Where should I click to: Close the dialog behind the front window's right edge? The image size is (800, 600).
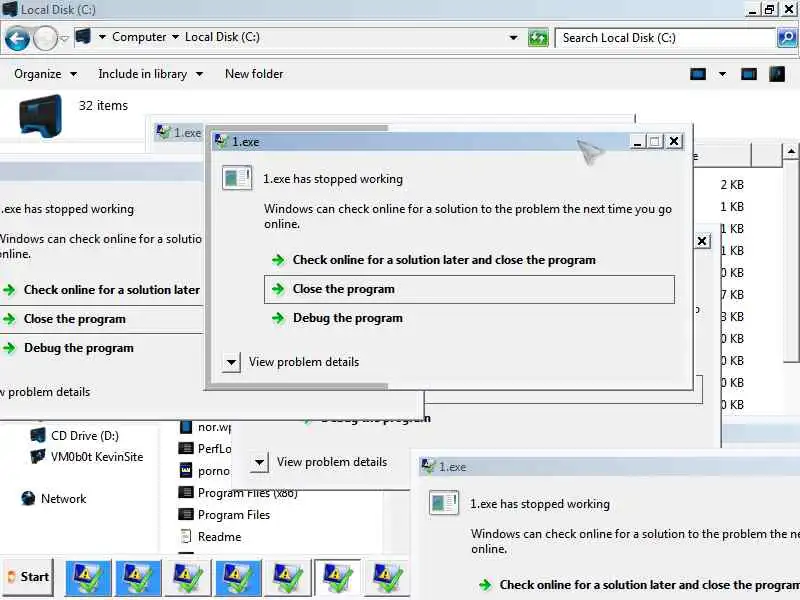tap(702, 241)
